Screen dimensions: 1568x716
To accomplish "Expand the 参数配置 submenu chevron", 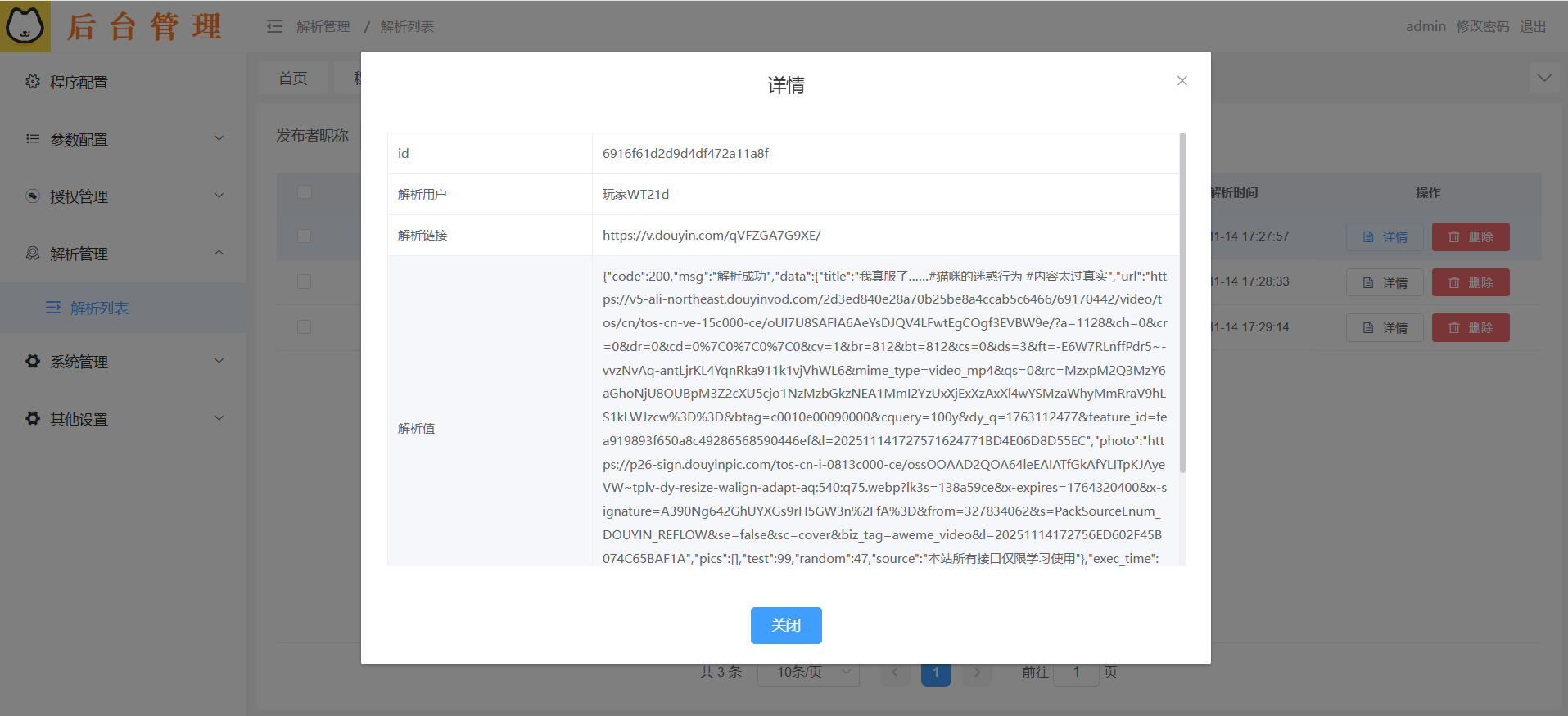I will [x=219, y=138].
